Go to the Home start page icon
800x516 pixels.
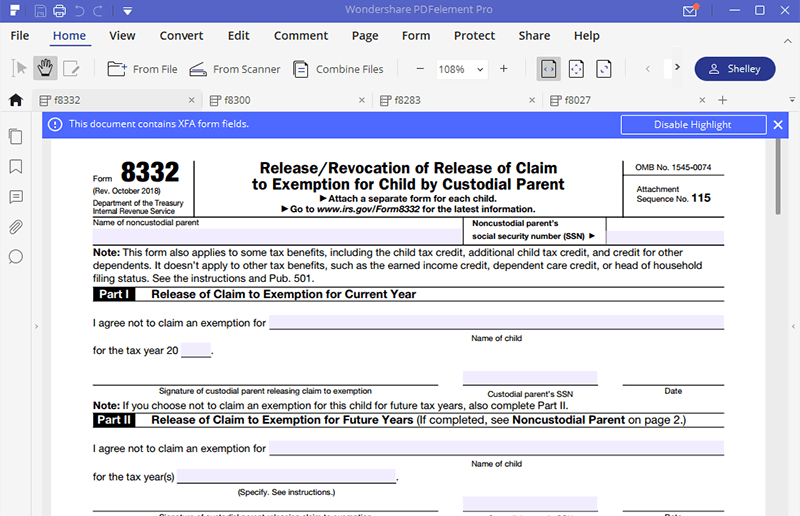click(x=15, y=100)
